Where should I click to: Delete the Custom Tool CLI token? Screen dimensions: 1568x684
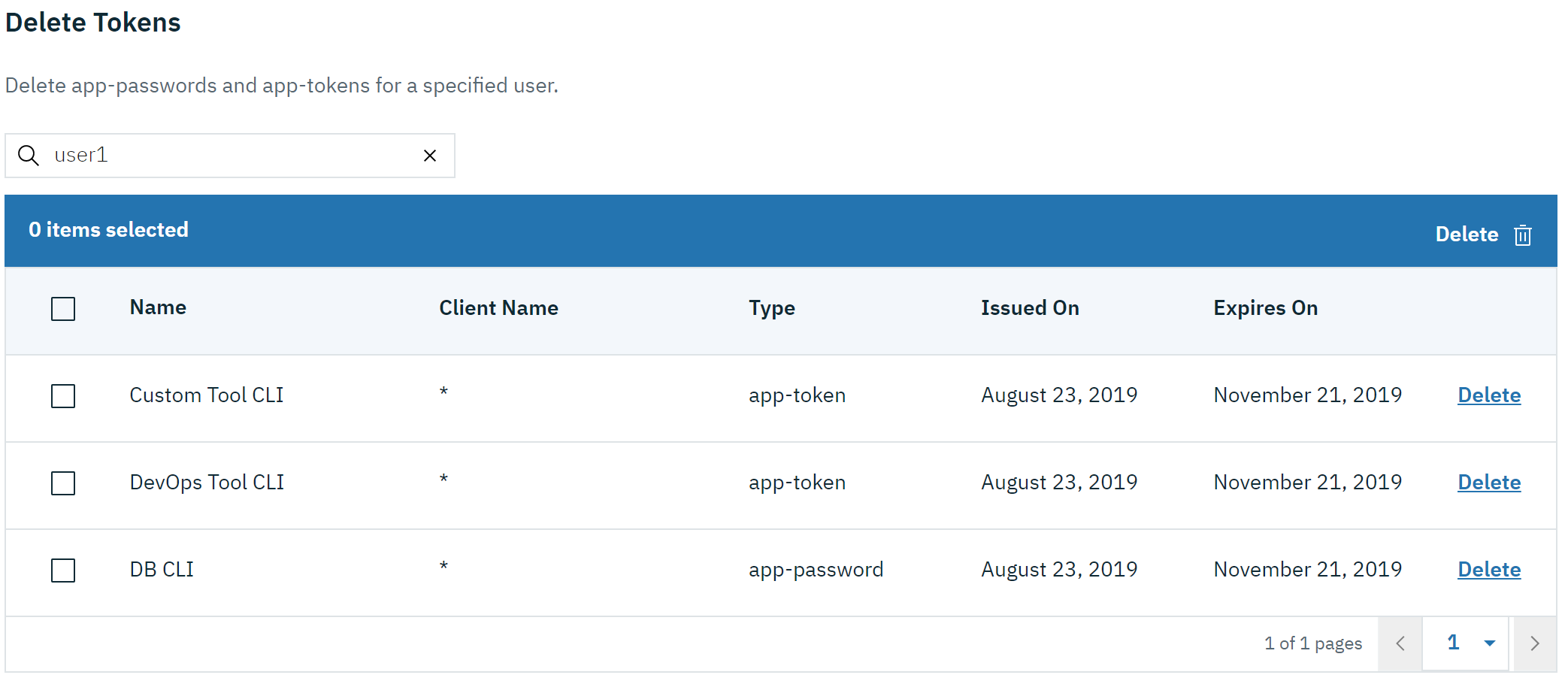tap(1488, 395)
